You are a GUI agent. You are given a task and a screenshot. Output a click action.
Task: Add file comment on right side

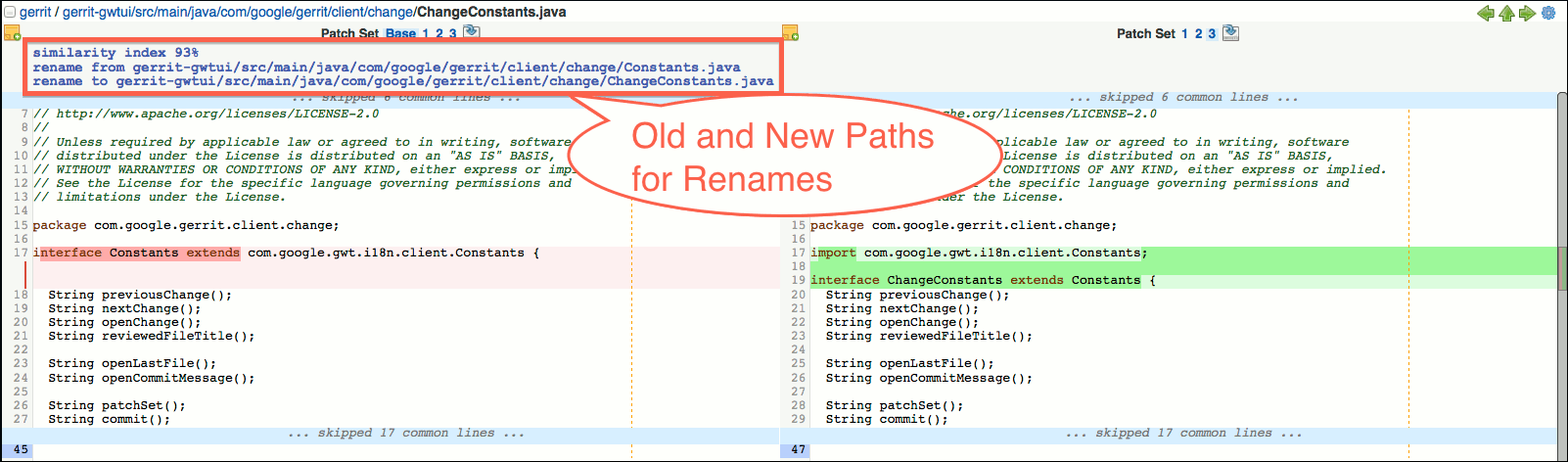[790, 33]
